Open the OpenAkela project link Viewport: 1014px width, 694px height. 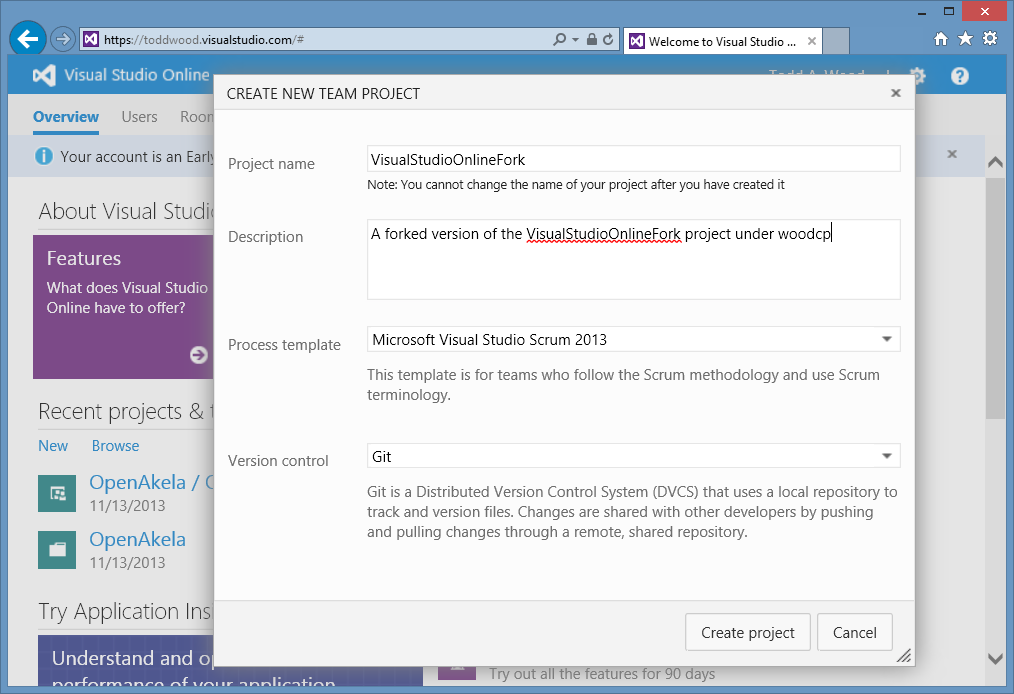tap(137, 539)
